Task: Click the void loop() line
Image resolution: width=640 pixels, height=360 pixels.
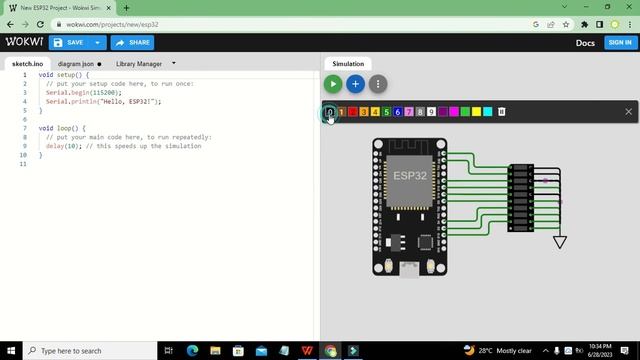Action: [x=62, y=128]
